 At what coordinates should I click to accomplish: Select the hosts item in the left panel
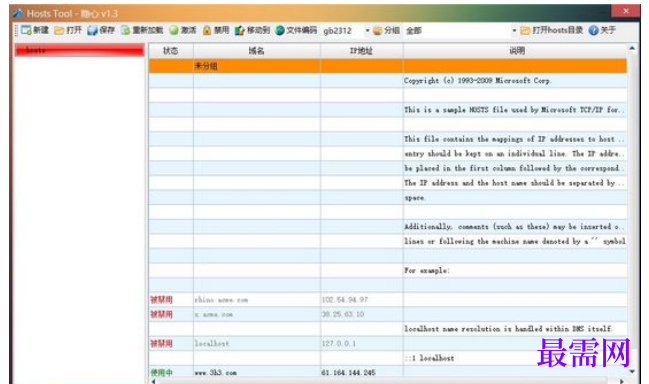(79, 50)
